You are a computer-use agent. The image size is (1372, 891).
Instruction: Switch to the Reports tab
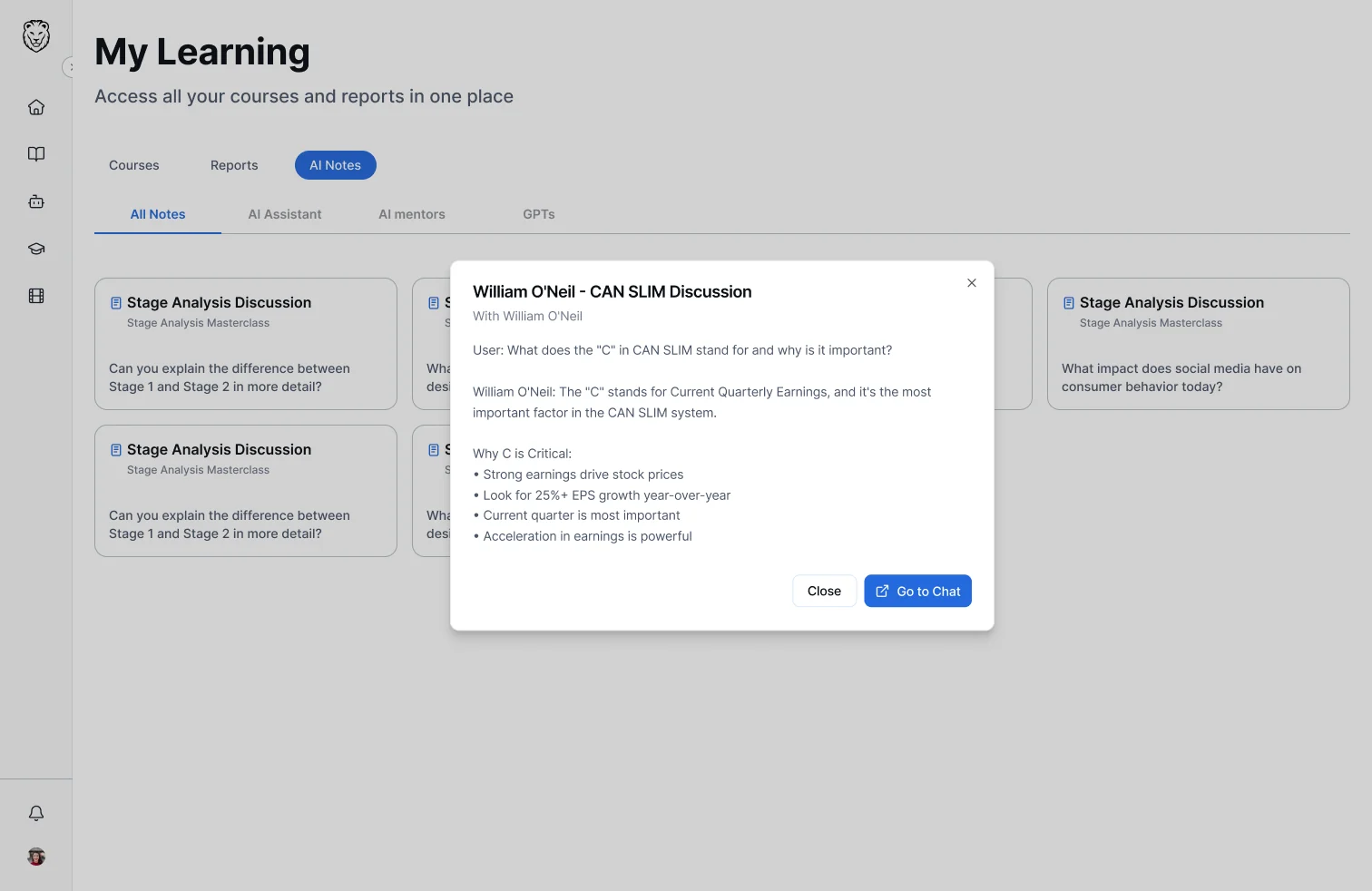[234, 165]
